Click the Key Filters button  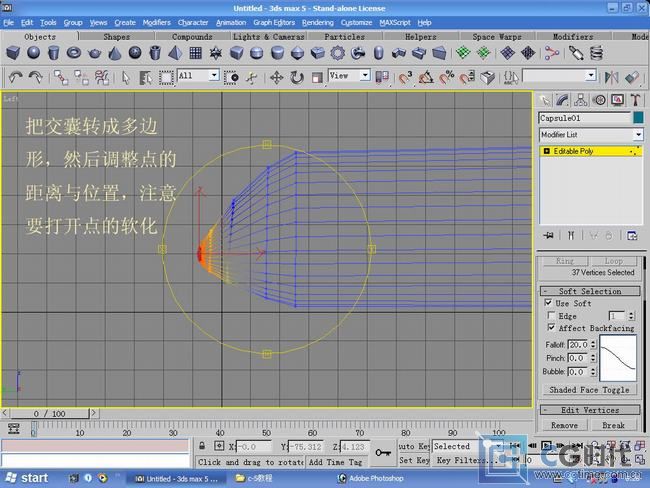point(467,460)
